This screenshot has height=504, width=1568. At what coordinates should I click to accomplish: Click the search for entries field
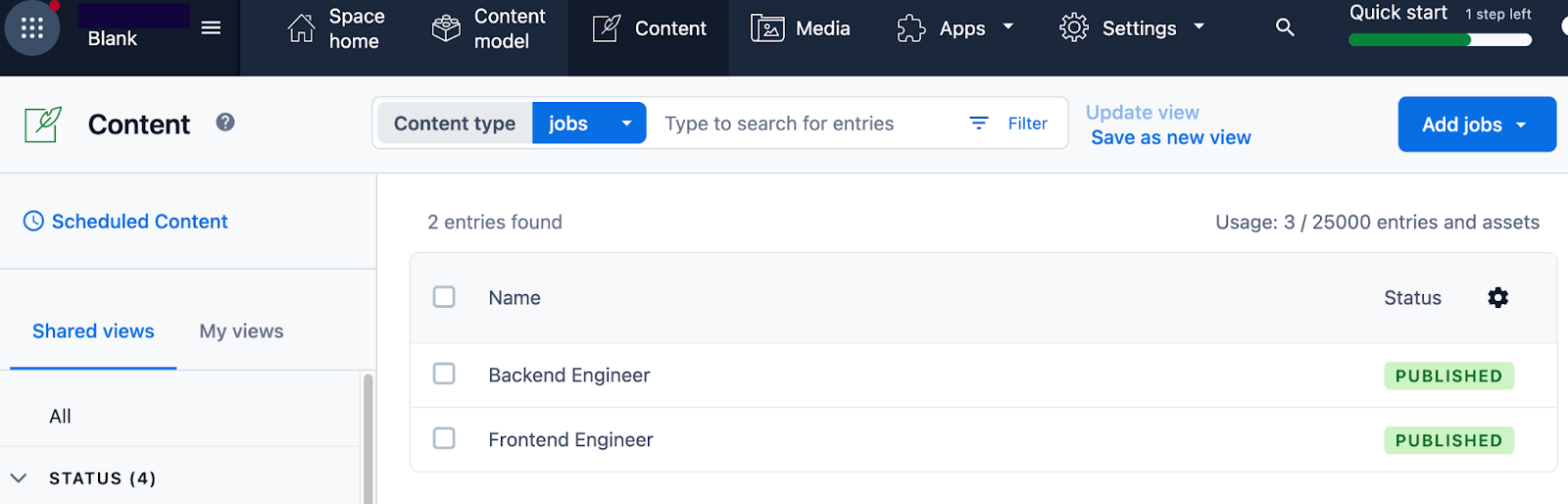804,124
